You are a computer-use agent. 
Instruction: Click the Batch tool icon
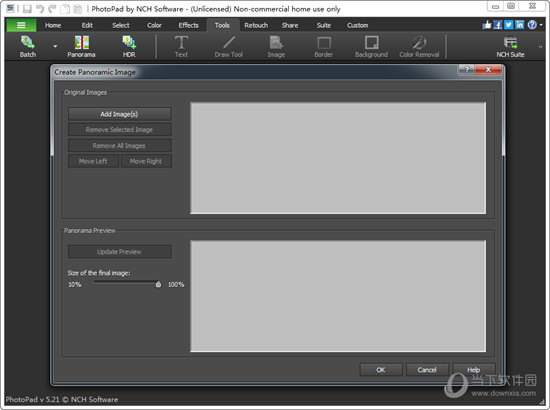click(x=27, y=46)
